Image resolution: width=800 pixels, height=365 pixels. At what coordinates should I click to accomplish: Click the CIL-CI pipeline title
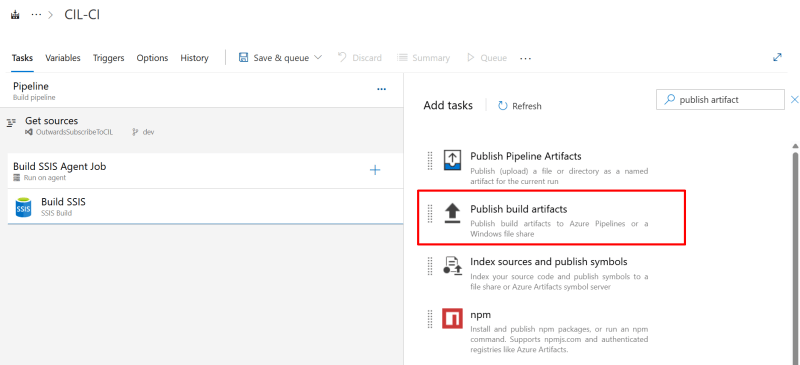82,15
